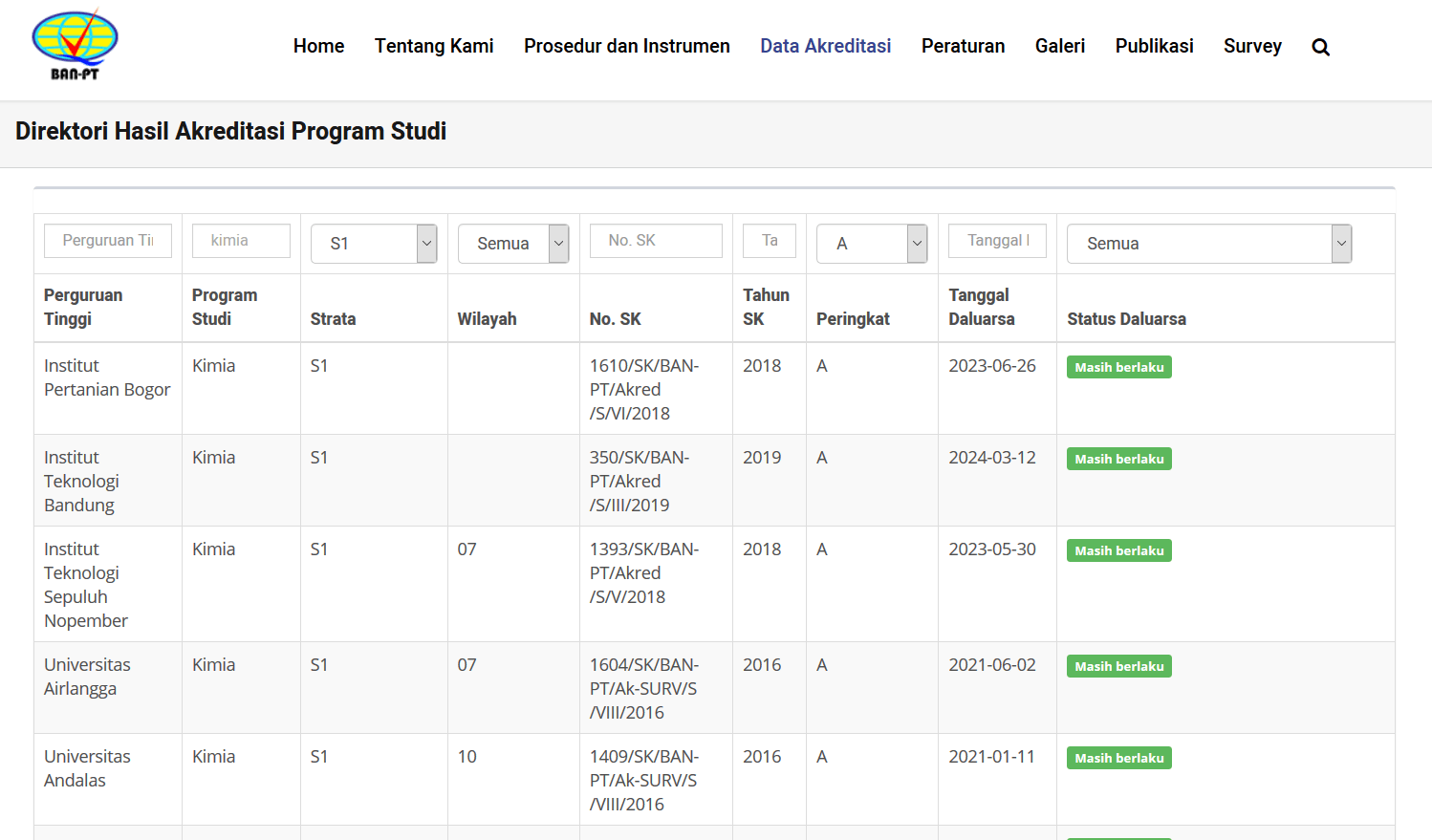Open Prosedur dan Instrumen menu

click(x=627, y=46)
